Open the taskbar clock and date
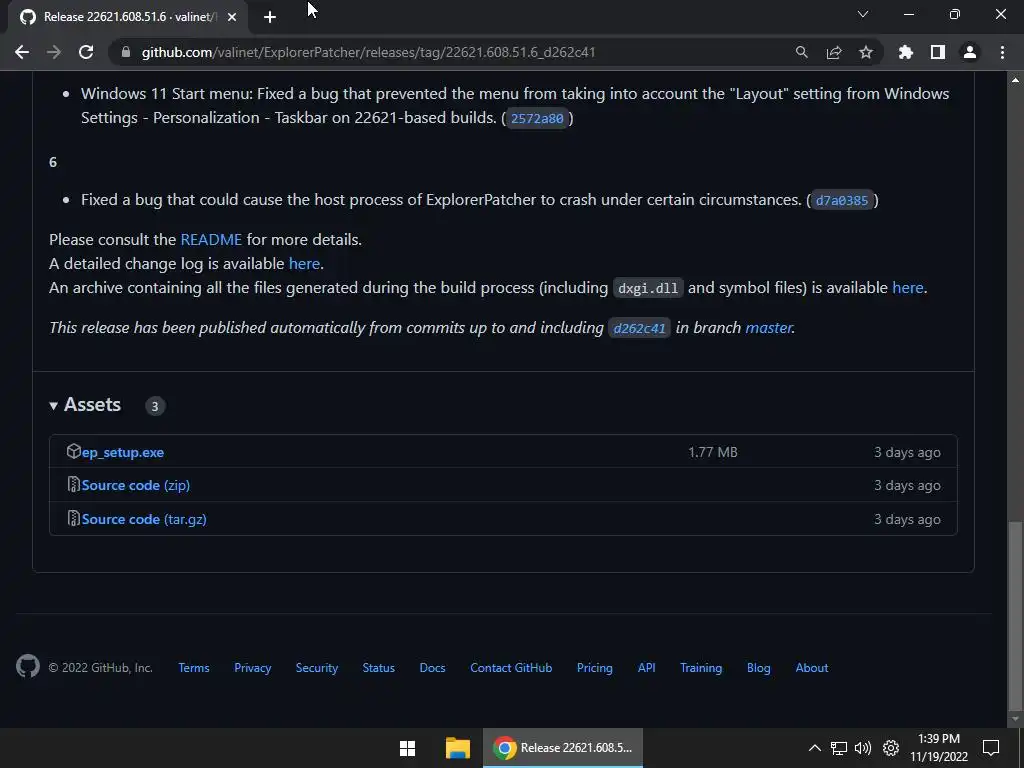 (x=939, y=748)
